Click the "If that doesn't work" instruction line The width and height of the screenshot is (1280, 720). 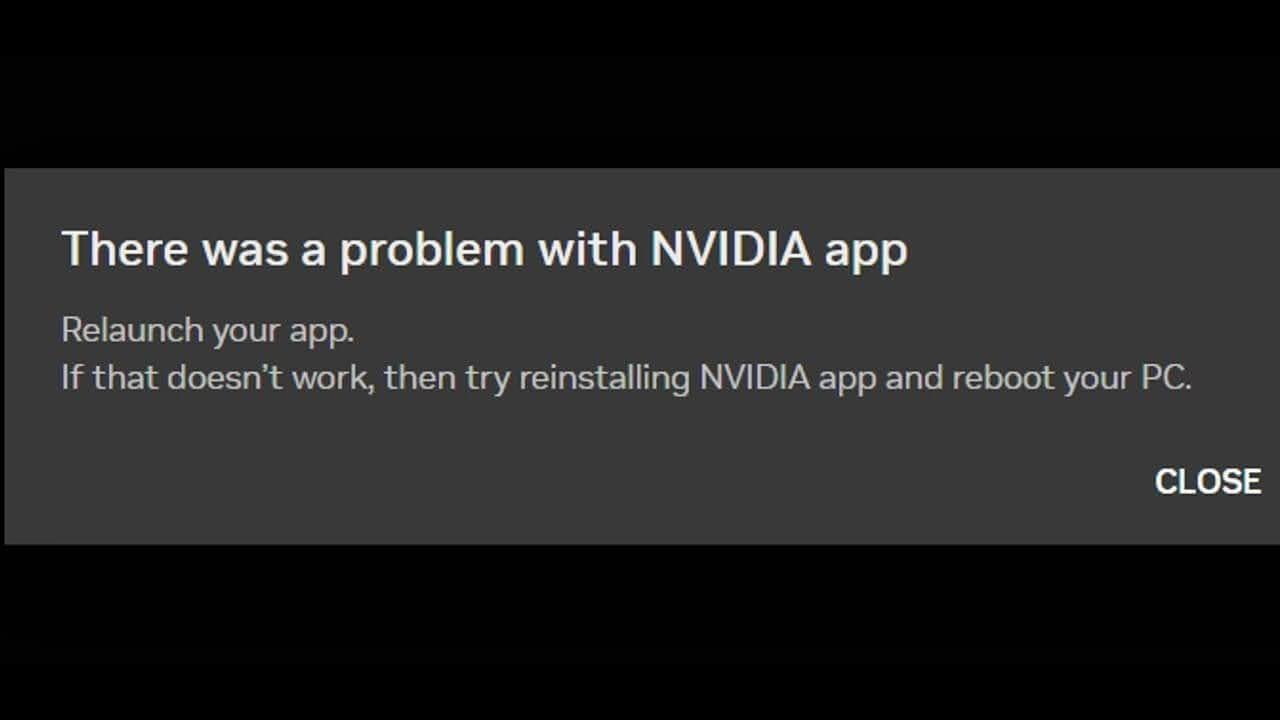click(x=626, y=379)
